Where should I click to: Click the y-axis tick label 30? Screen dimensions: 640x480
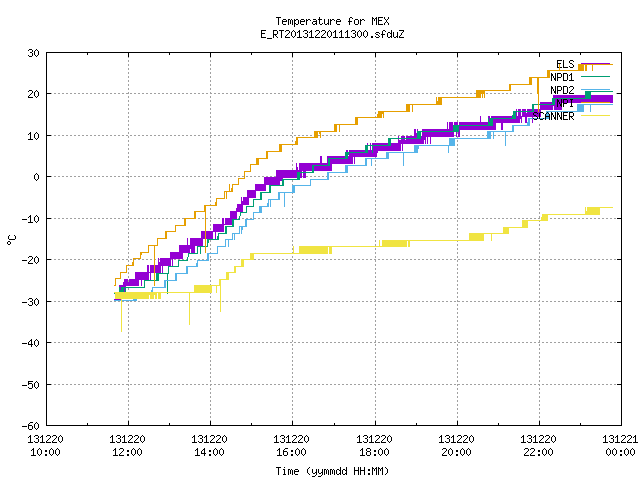(33, 53)
